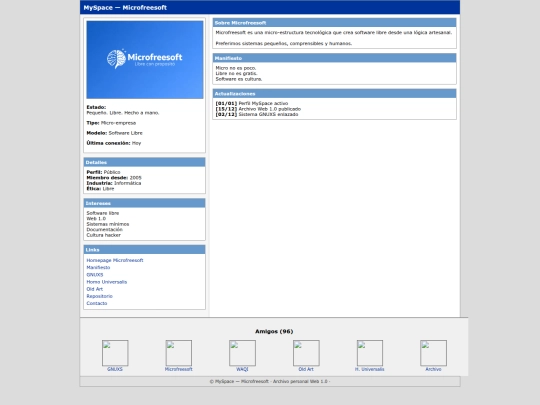
Task: Click the text 'Software es cultura.'
Action: click(x=239, y=79)
